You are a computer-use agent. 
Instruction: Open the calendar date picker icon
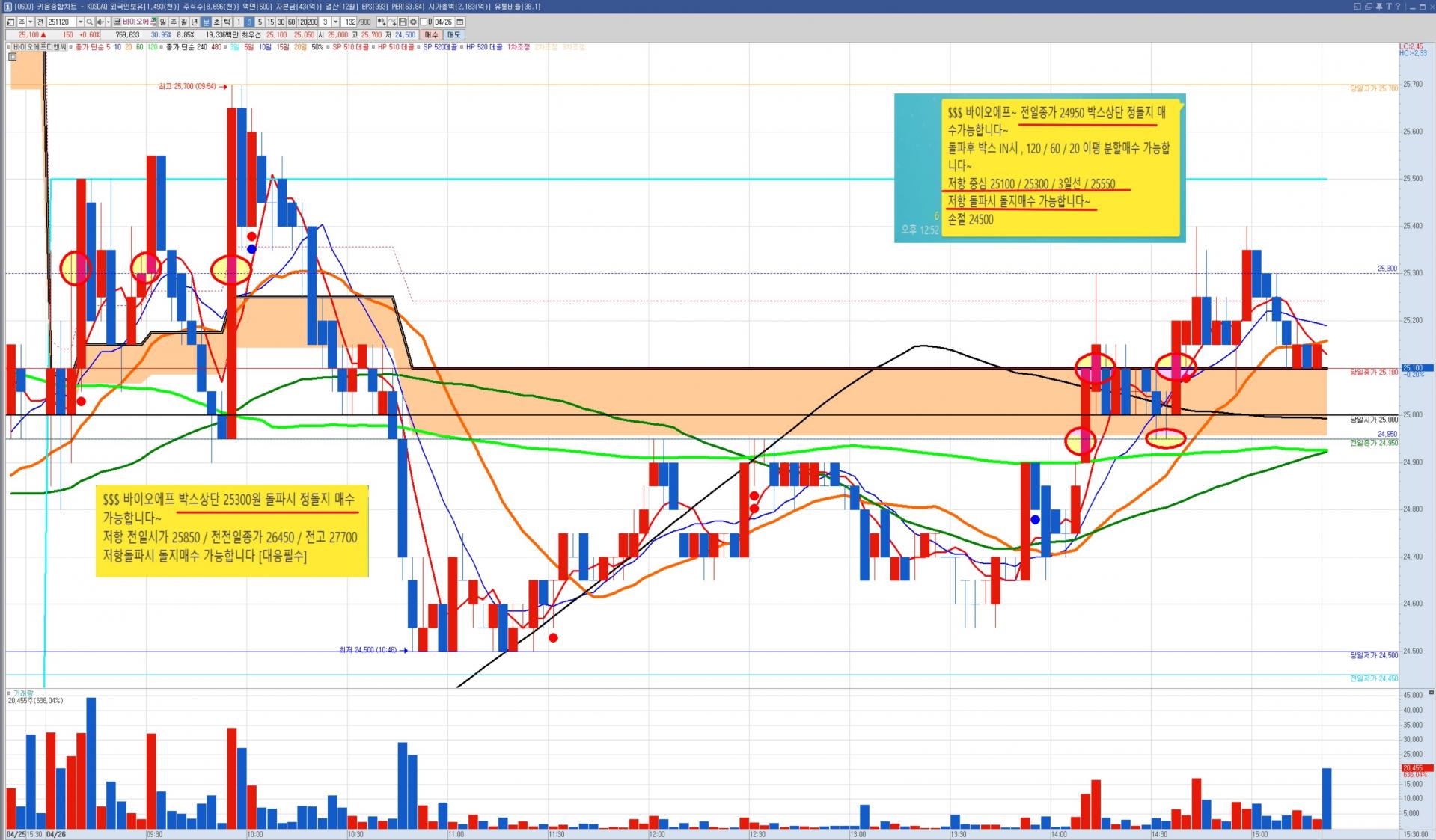click(460, 22)
